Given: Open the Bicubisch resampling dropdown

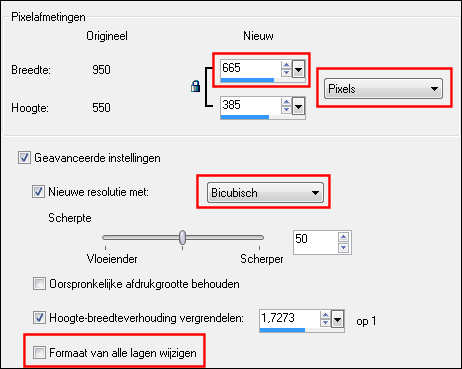Looking at the screenshot, I should click(x=265, y=193).
